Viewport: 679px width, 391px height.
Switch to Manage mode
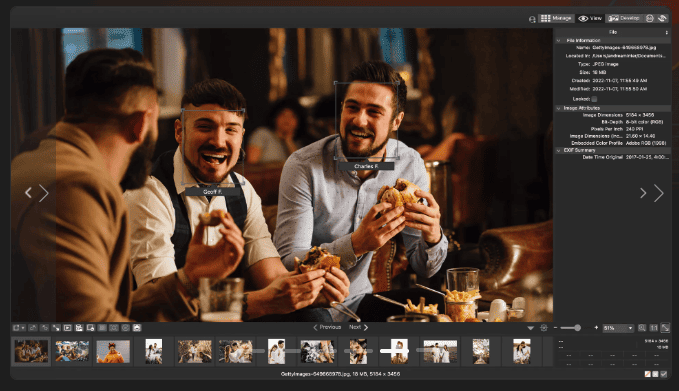tap(556, 18)
